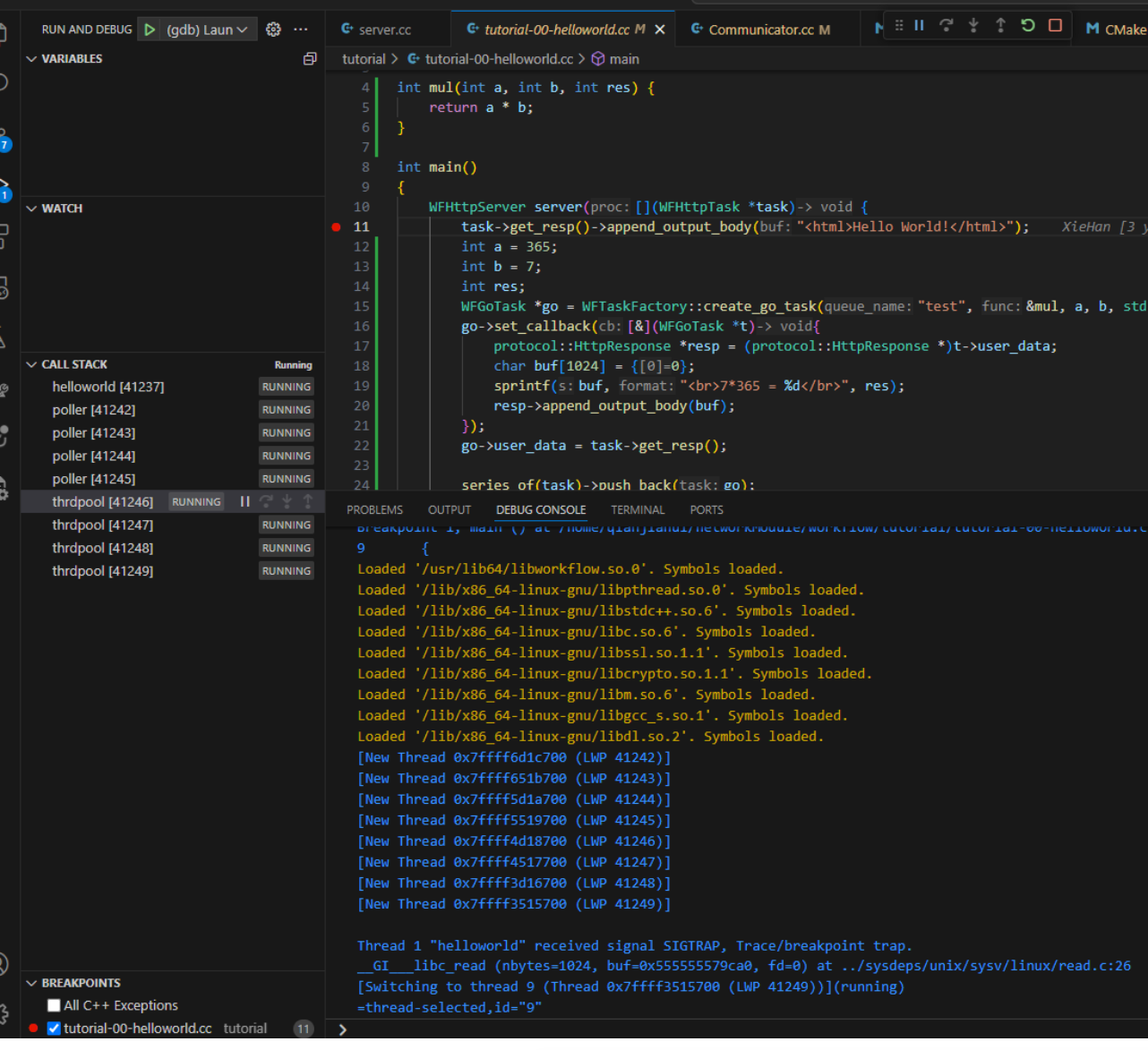Toggle the breakpoint dot on line 11
The height and width of the screenshot is (1050, 1148).
[337, 227]
